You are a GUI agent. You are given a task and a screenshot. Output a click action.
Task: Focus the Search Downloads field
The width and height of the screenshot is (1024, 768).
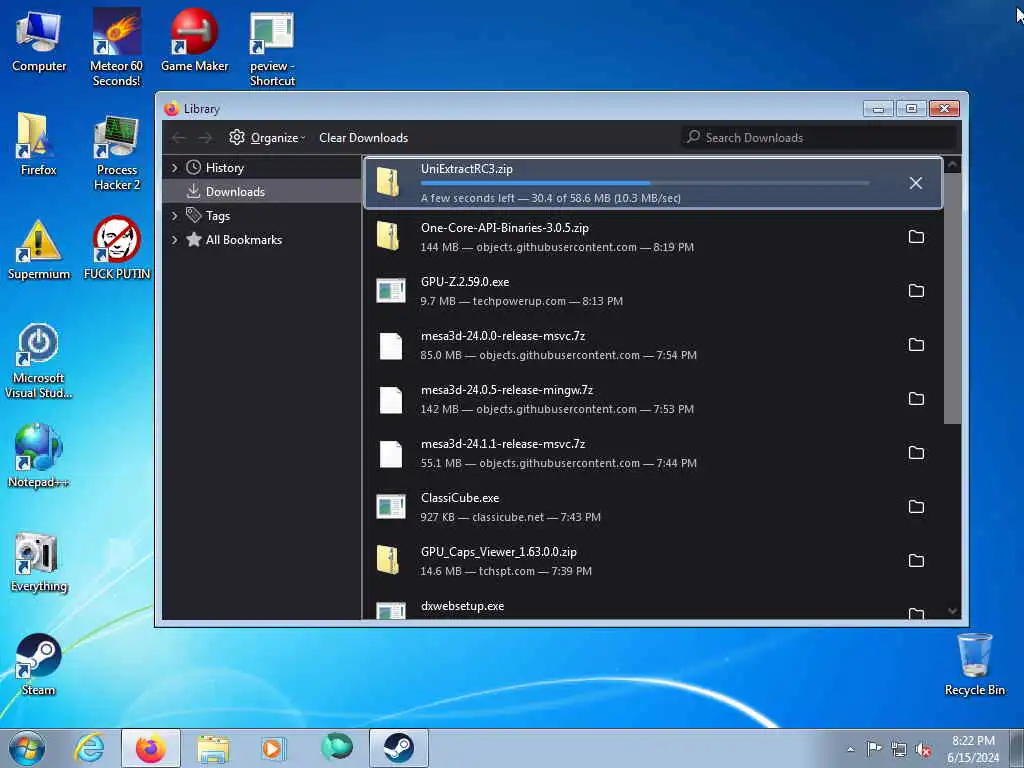click(x=819, y=138)
